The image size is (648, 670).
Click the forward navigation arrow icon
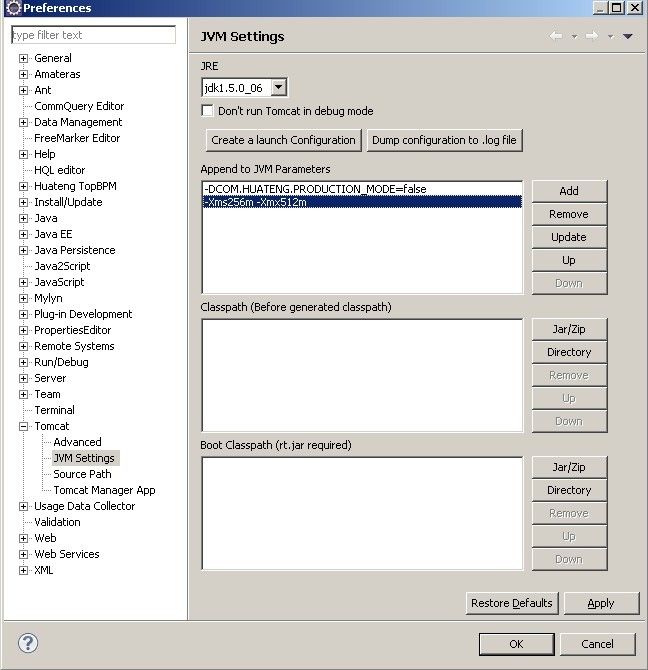click(x=592, y=36)
